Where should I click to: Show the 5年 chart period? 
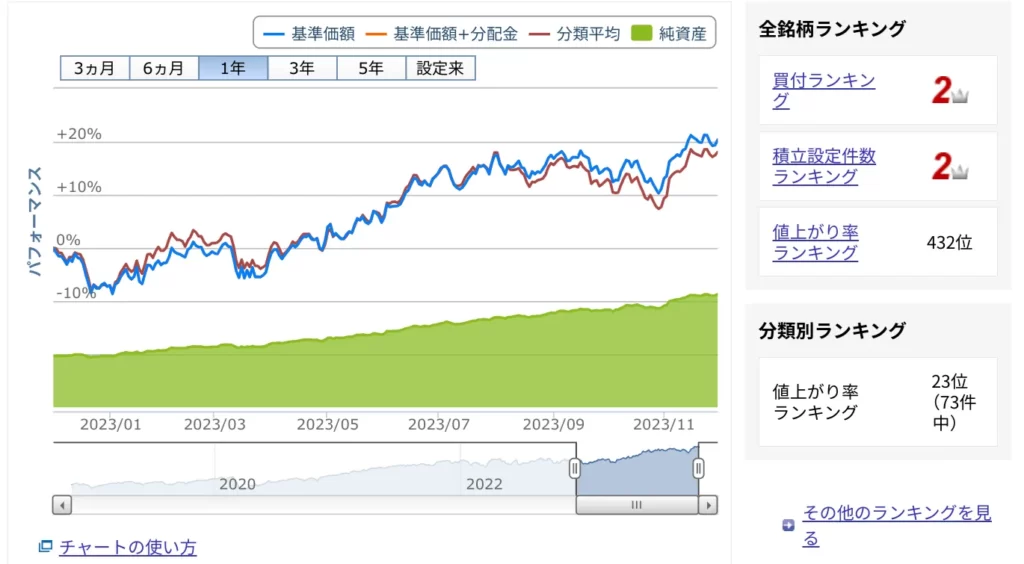click(370, 69)
